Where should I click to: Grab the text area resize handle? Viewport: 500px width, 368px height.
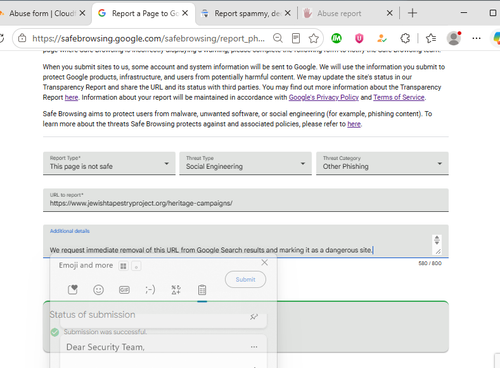pyautogui.click(x=438, y=252)
